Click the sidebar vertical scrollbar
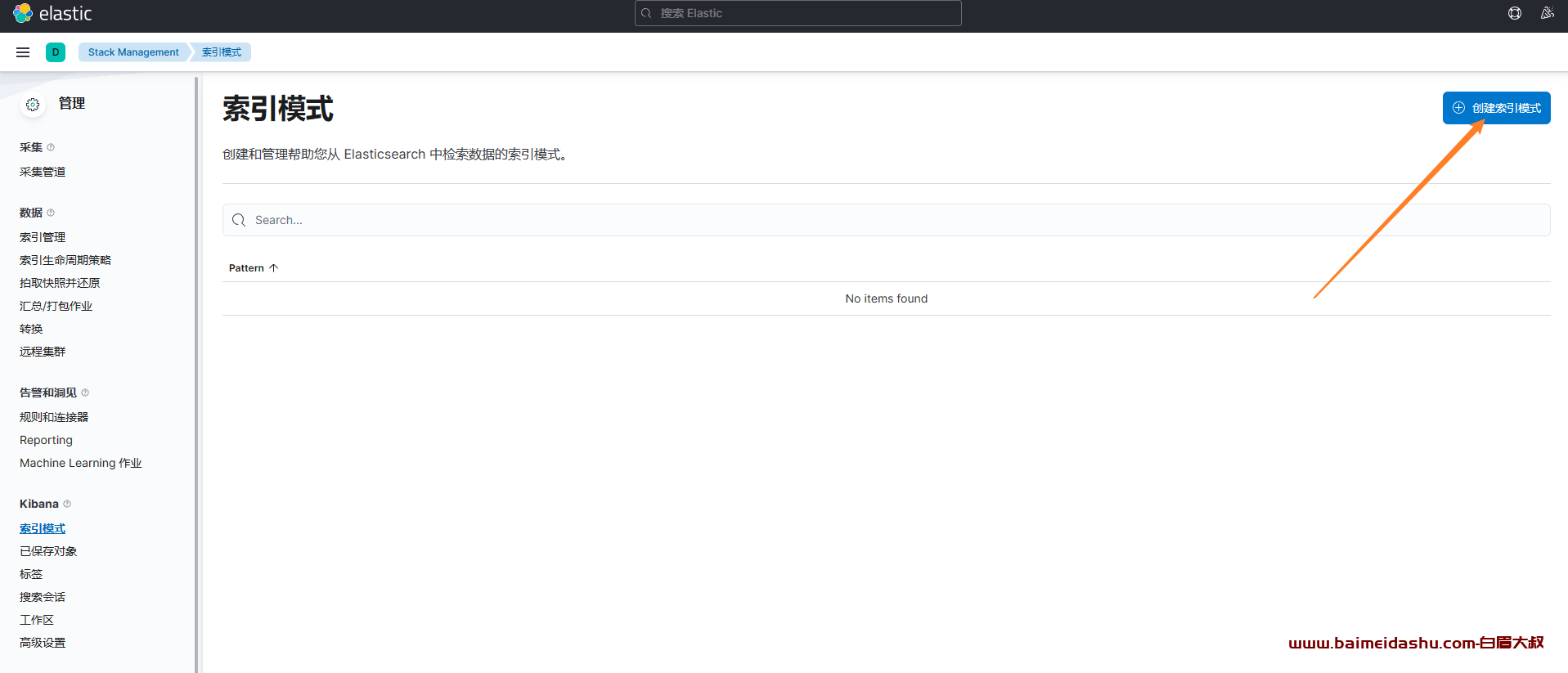1568x673 pixels. [x=196, y=375]
